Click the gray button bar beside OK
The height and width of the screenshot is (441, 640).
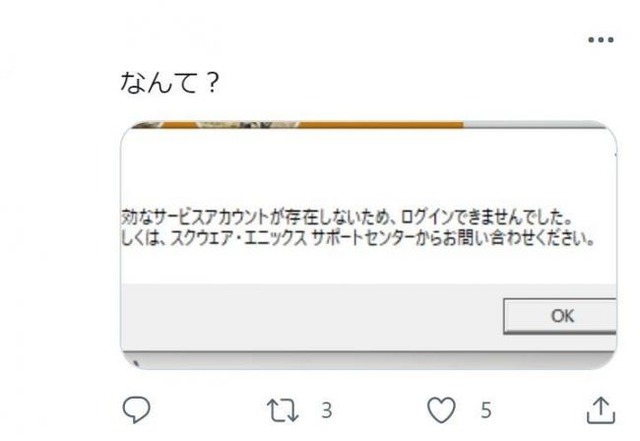[312, 317]
